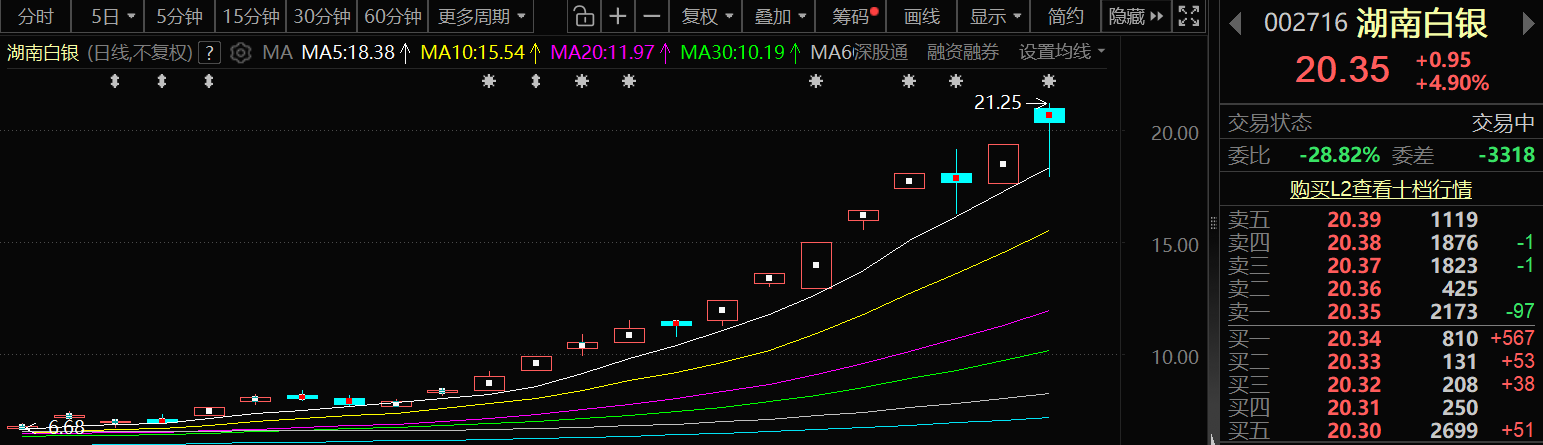Image resolution: width=1543 pixels, height=445 pixels.
Task: Click the question mark help icon
Action: click(209, 53)
